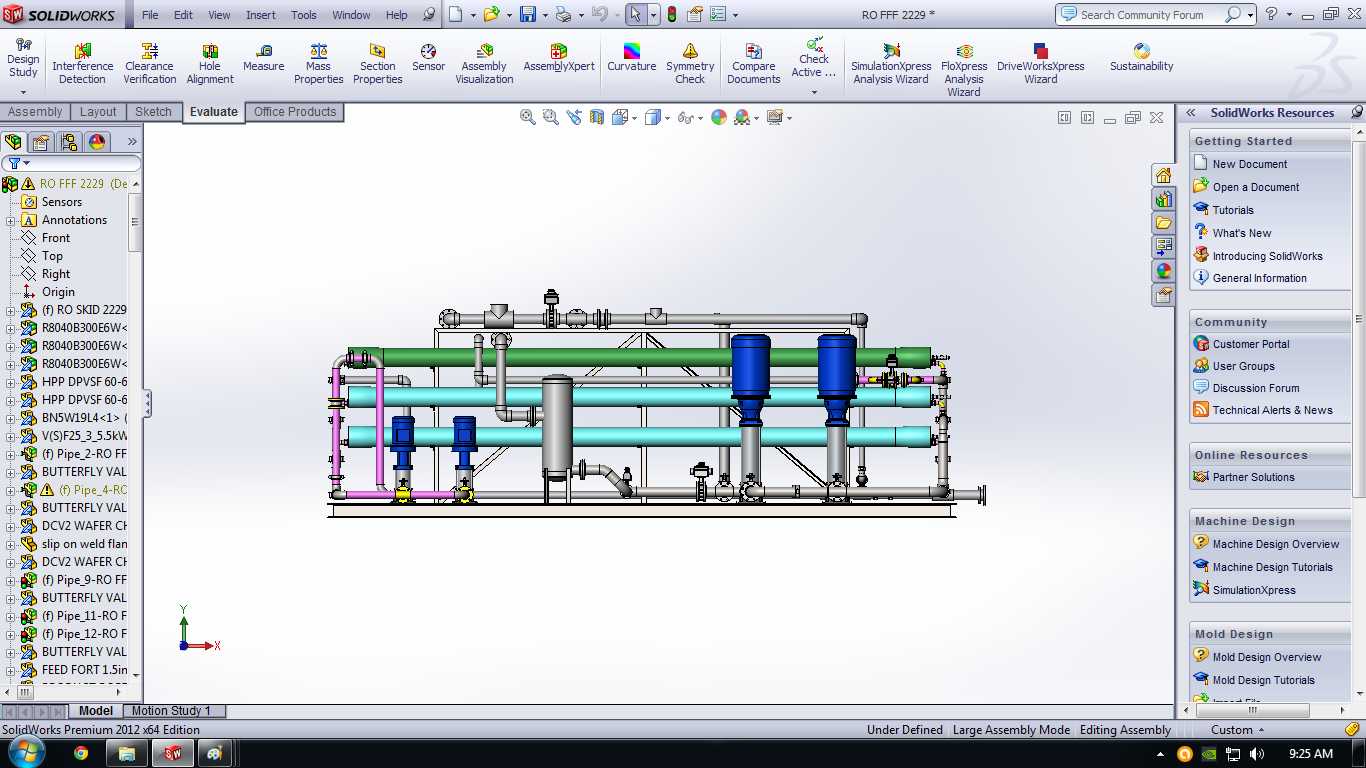The width and height of the screenshot is (1366, 768).
Task: Open the Sustainability tool
Action: [1141, 58]
